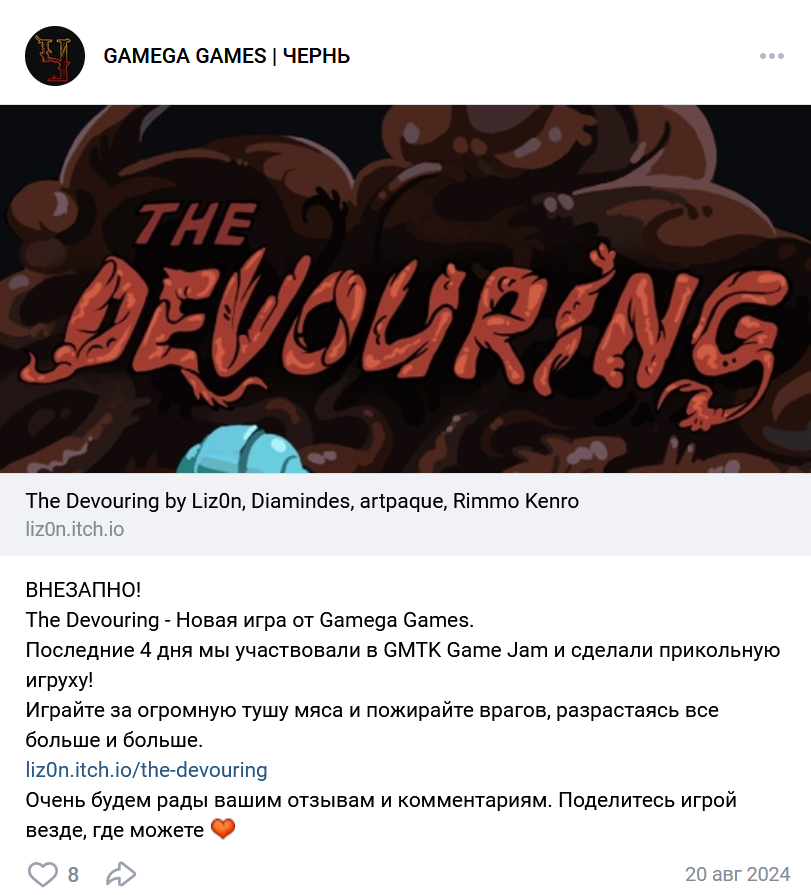The height and width of the screenshot is (895, 811).
Task: Follow the liz0n.itch.io/the-devouring link
Action: [146, 770]
